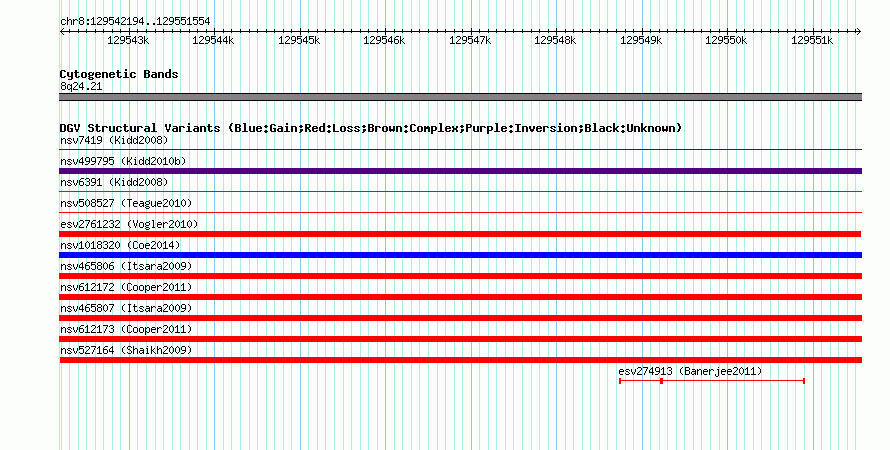The width and height of the screenshot is (890, 450).
Task: Click the Cytogenetic Bands track title
Action: click(119, 74)
